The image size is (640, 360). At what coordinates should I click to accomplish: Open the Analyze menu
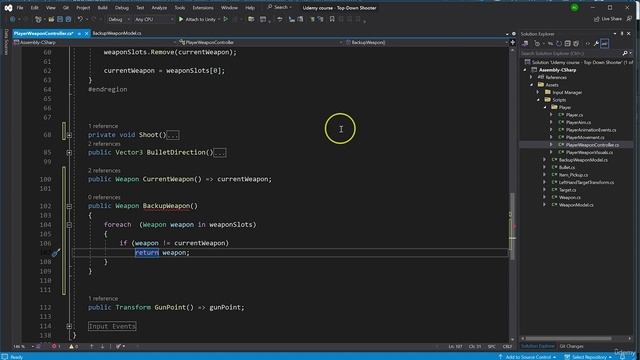pos(159,8)
